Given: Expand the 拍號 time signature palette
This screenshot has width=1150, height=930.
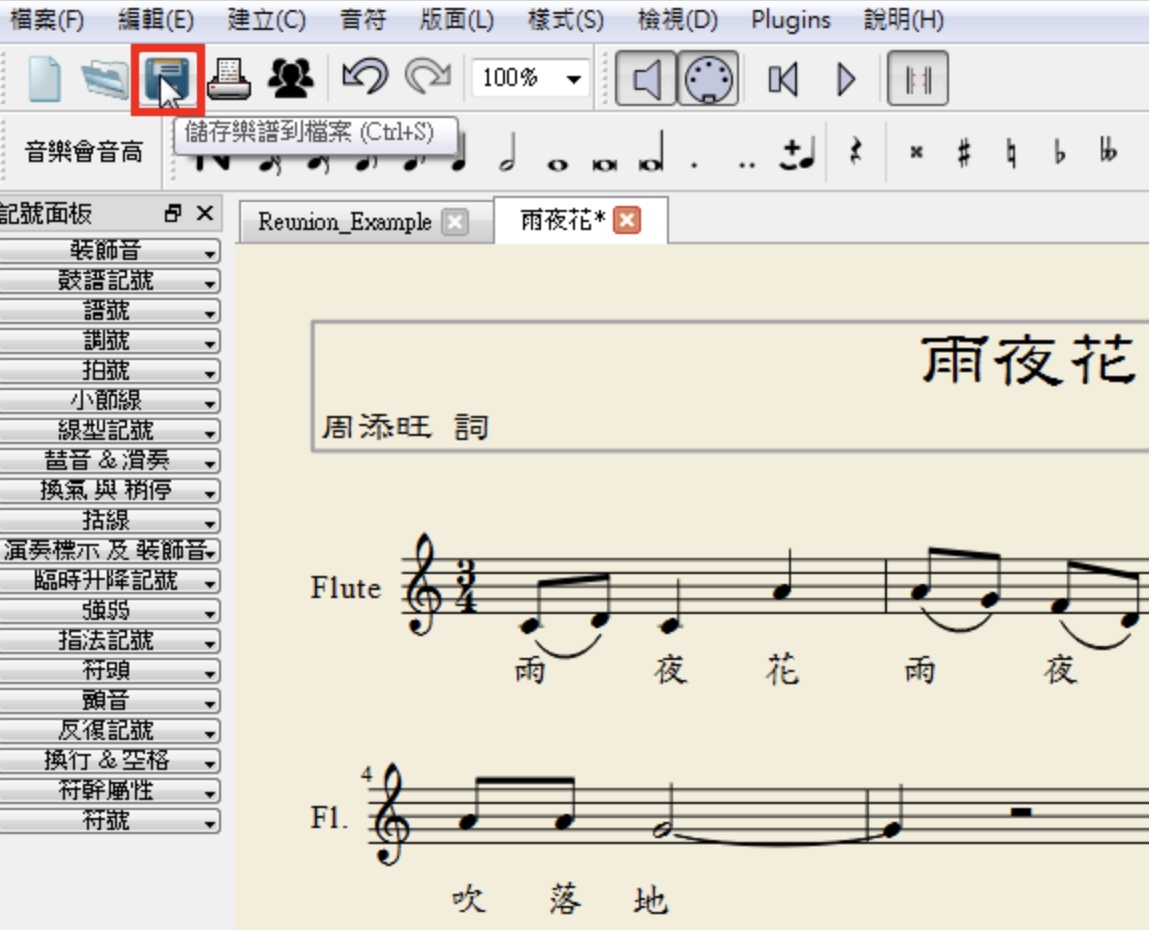Looking at the screenshot, I should 109,371.
